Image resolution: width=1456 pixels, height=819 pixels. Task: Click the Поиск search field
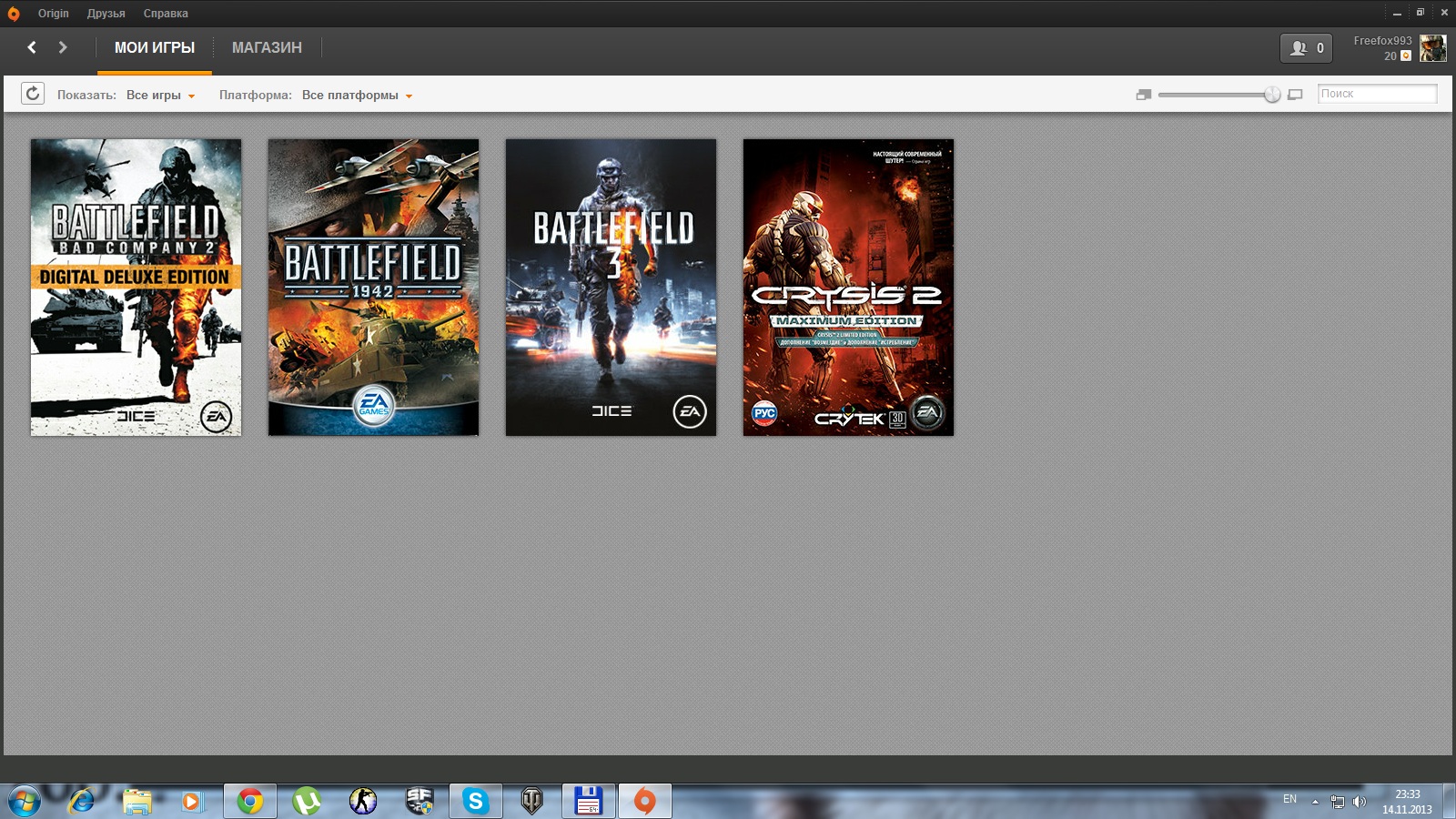coord(1377,94)
